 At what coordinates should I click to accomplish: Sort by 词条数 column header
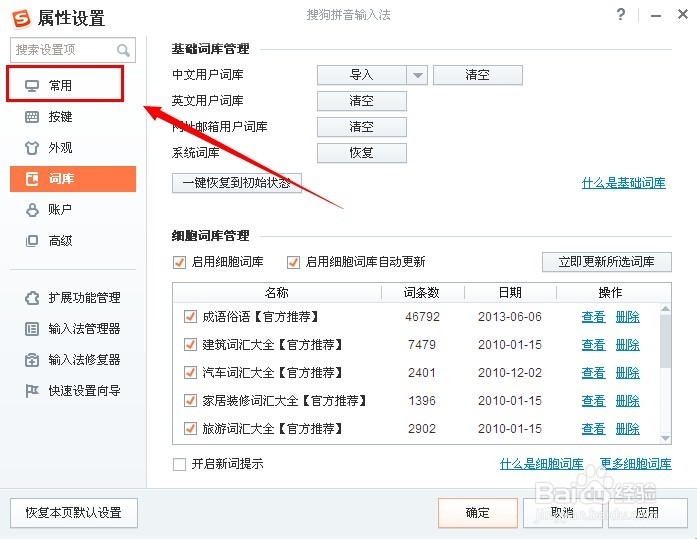point(422,292)
